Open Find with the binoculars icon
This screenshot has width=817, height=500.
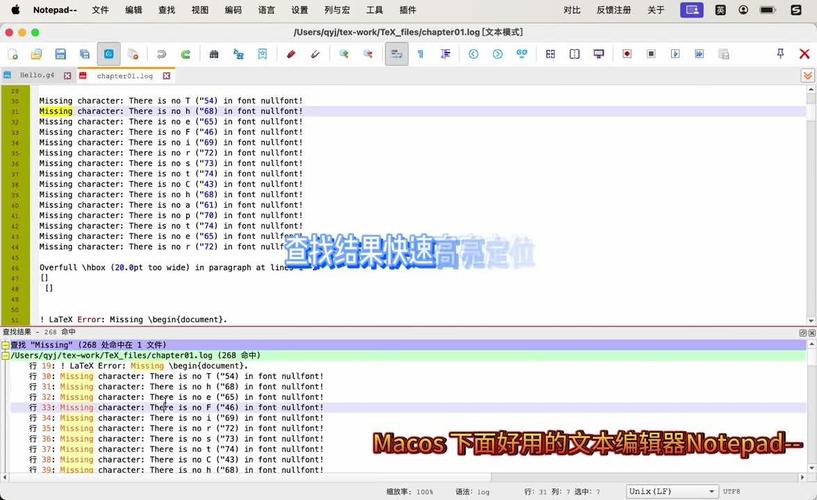point(214,54)
